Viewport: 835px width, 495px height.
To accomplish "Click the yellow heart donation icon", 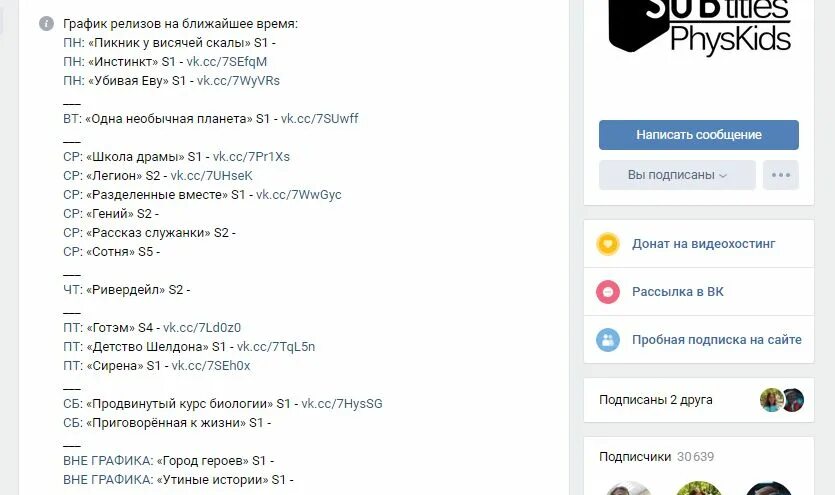I will pyautogui.click(x=608, y=244).
